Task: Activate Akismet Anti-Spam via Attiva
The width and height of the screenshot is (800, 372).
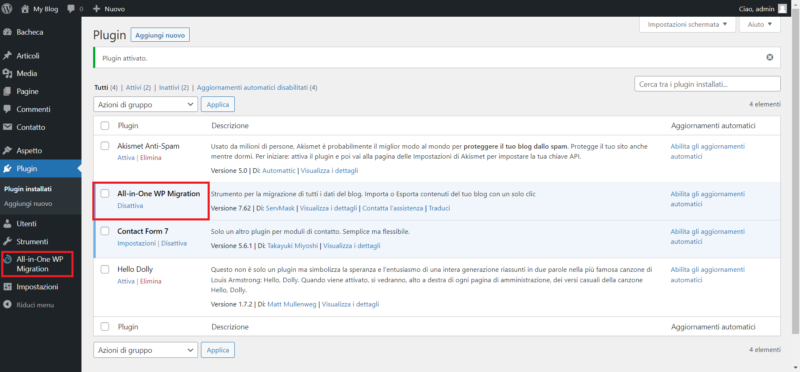Action: pos(126,158)
